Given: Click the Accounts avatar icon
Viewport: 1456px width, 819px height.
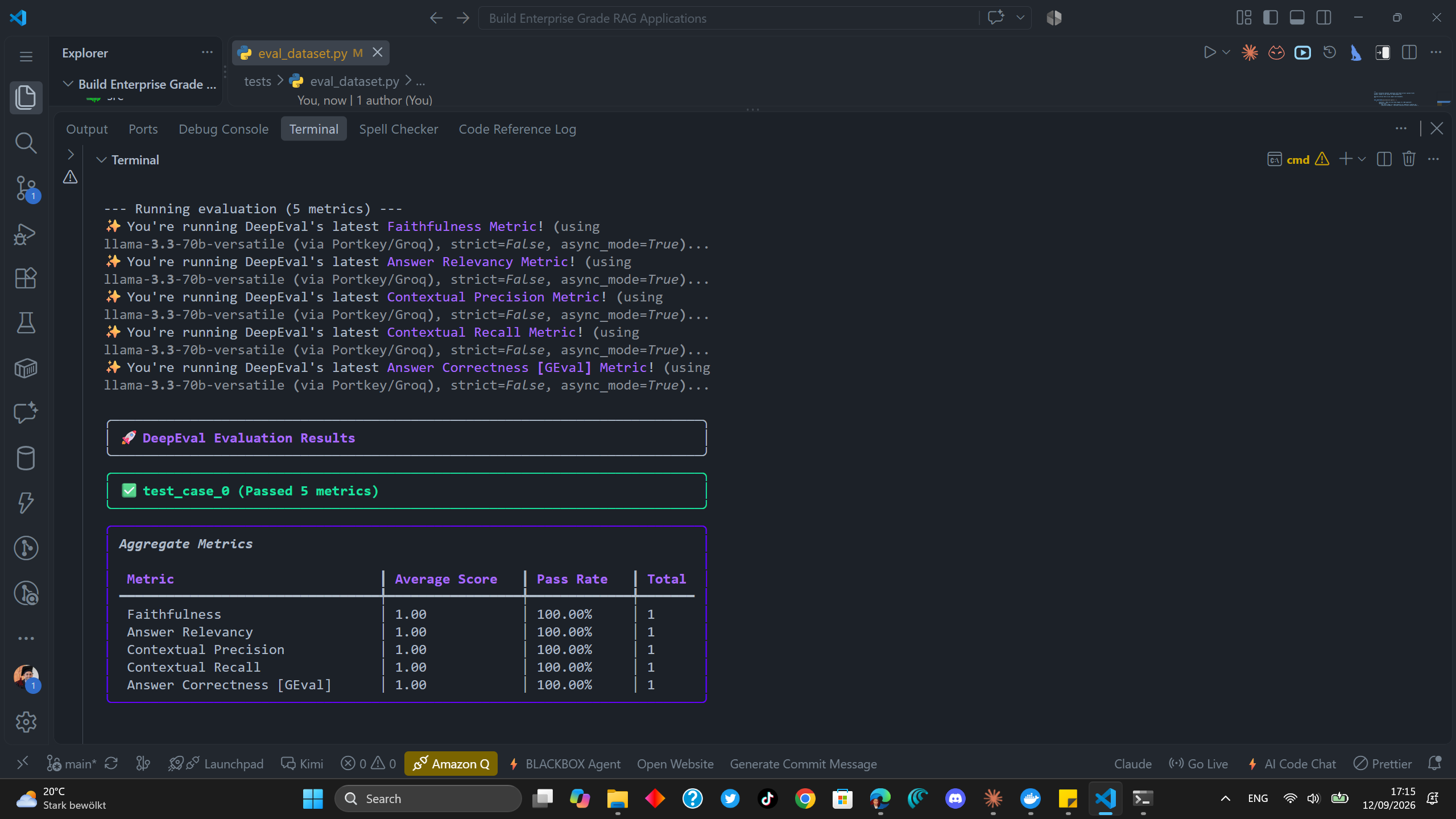Looking at the screenshot, I should click(26, 677).
